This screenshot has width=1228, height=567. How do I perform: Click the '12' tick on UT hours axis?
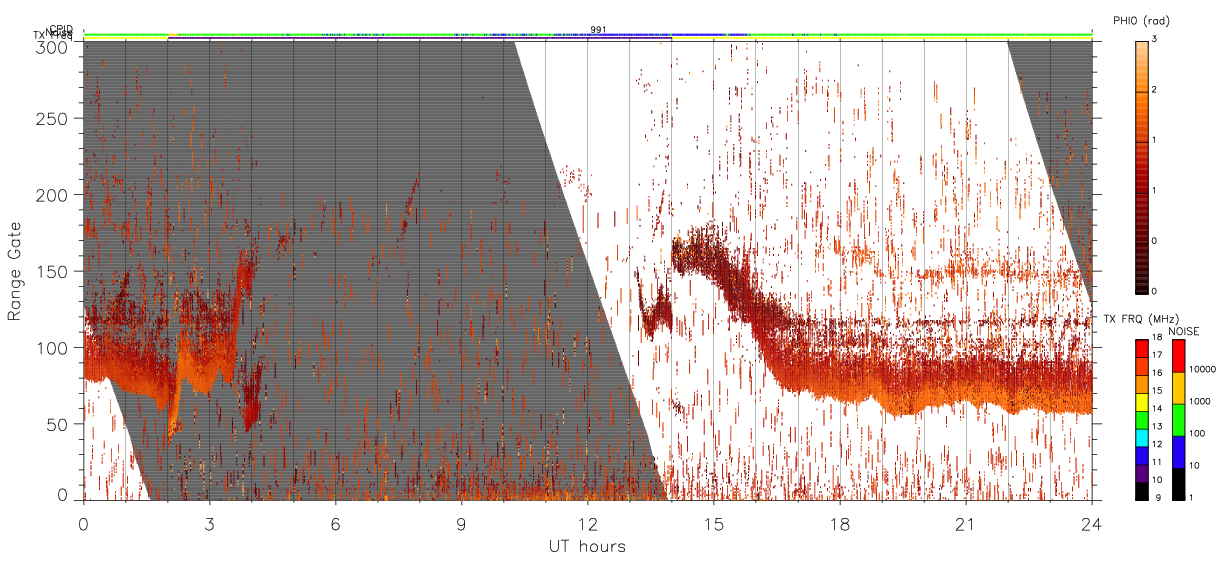(x=587, y=524)
